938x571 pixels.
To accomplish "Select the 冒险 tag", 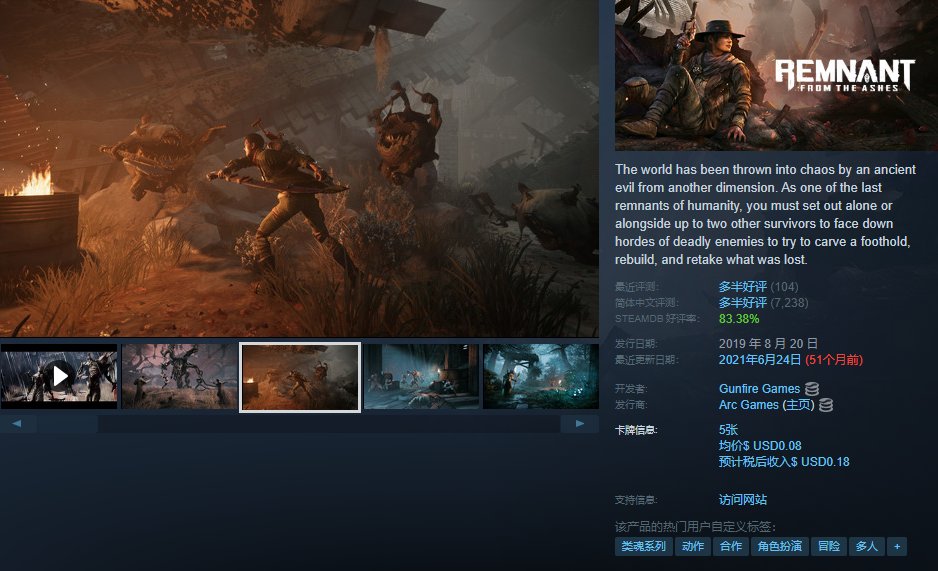I will 829,546.
